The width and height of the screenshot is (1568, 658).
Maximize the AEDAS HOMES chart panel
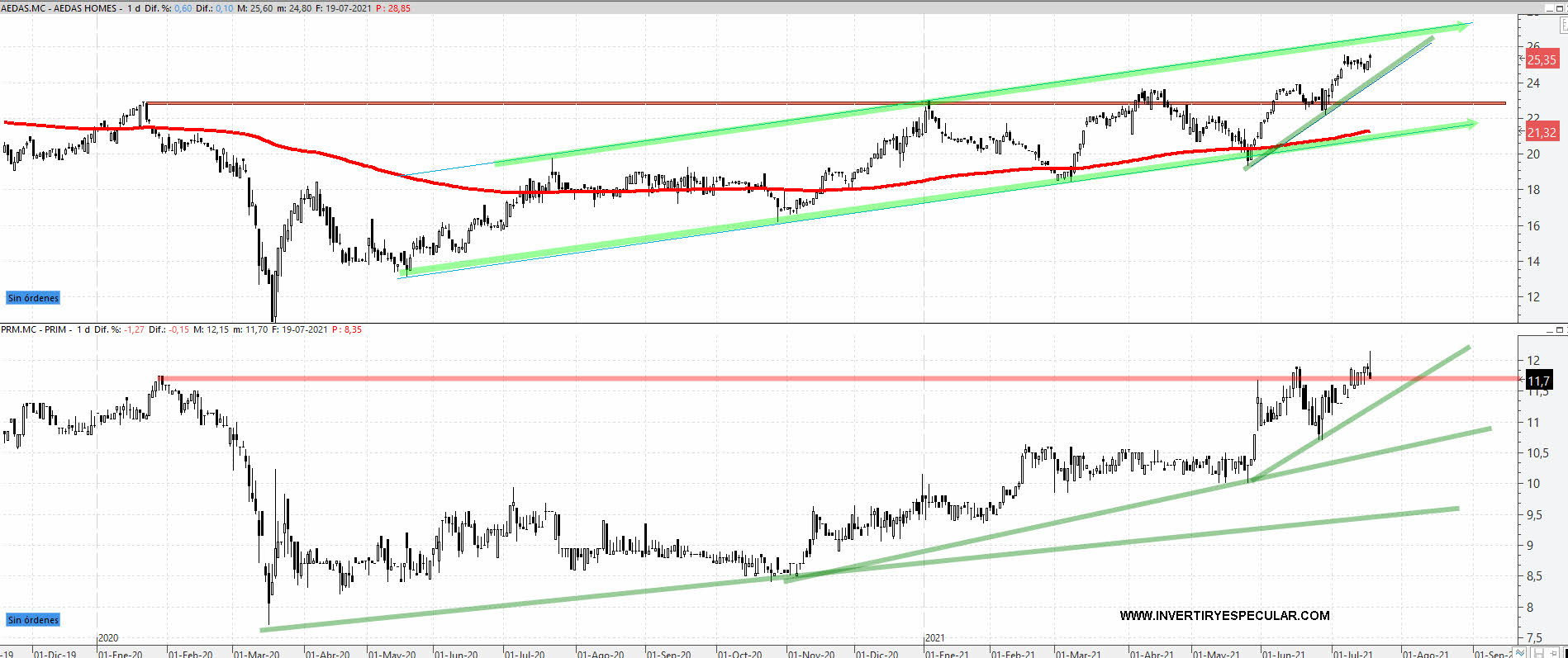[1560, 8]
